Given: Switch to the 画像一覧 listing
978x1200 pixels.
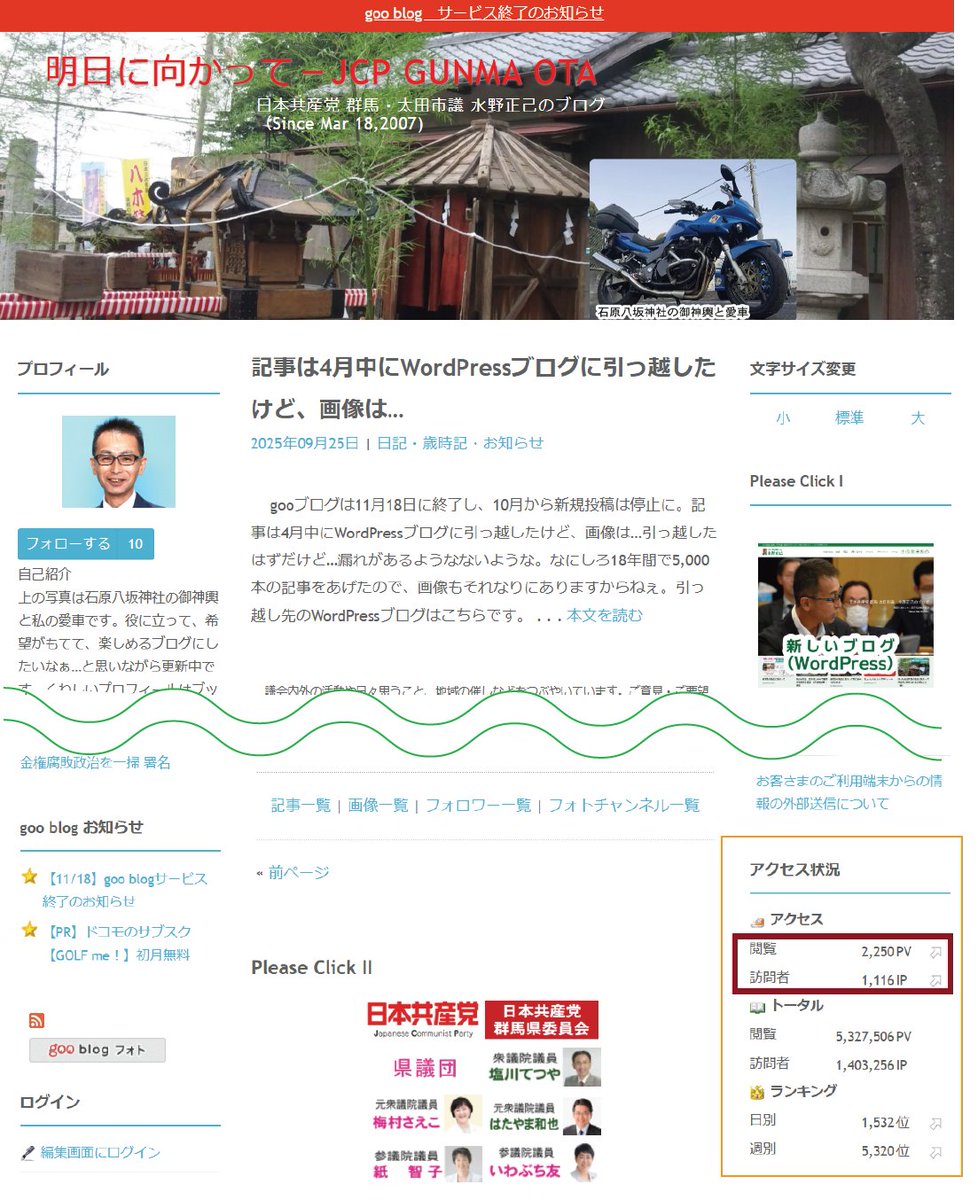Looking at the screenshot, I should (x=376, y=806).
